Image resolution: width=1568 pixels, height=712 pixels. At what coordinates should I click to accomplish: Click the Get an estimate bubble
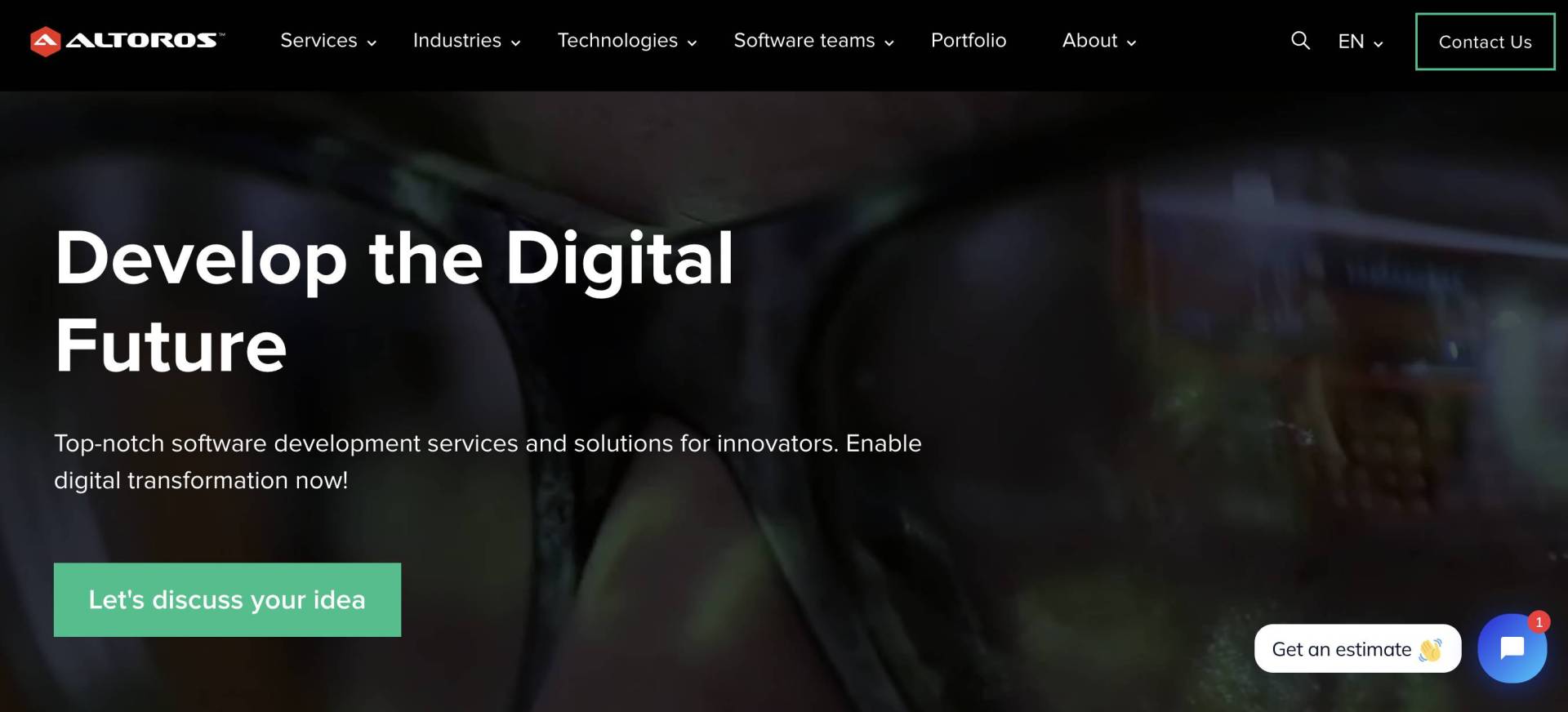pyautogui.click(x=1357, y=649)
